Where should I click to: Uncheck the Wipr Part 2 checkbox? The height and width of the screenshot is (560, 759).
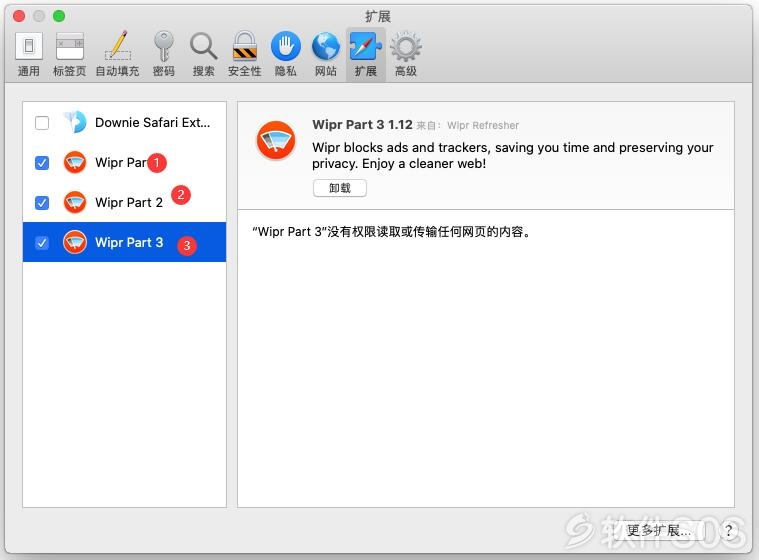point(42,202)
